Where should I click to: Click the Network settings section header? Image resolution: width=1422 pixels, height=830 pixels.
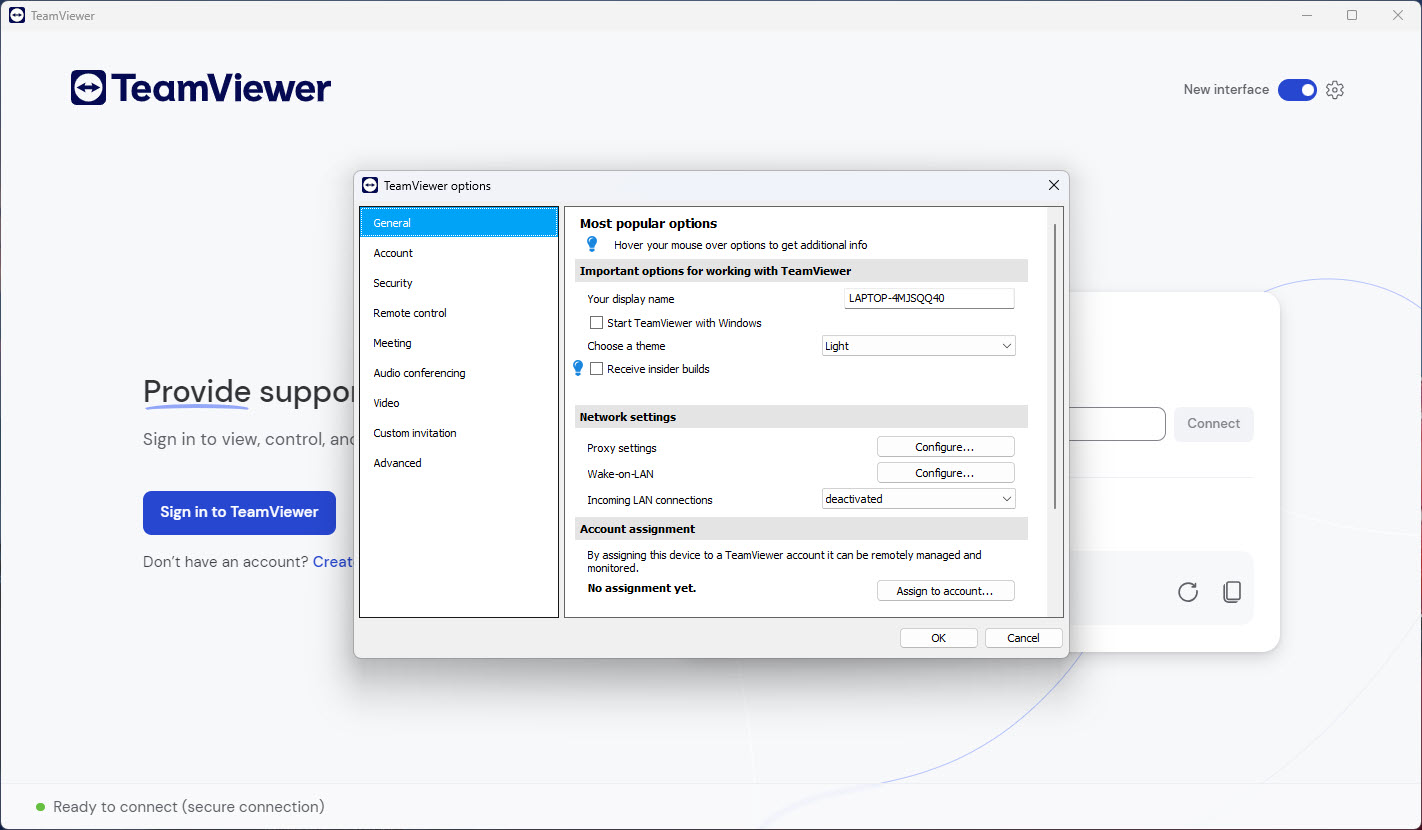(x=801, y=417)
